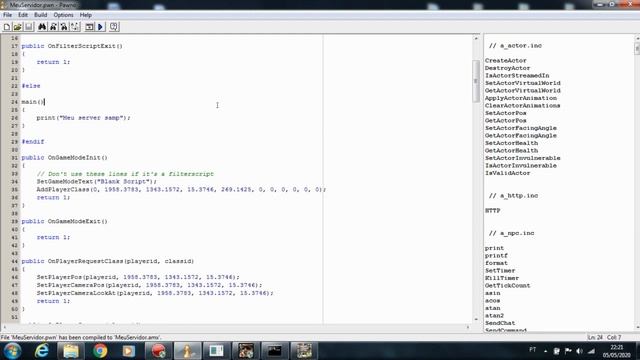Click the SetPlayerCameraLookAt code line
This screenshot has height=360, width=640.
point(155,293)
